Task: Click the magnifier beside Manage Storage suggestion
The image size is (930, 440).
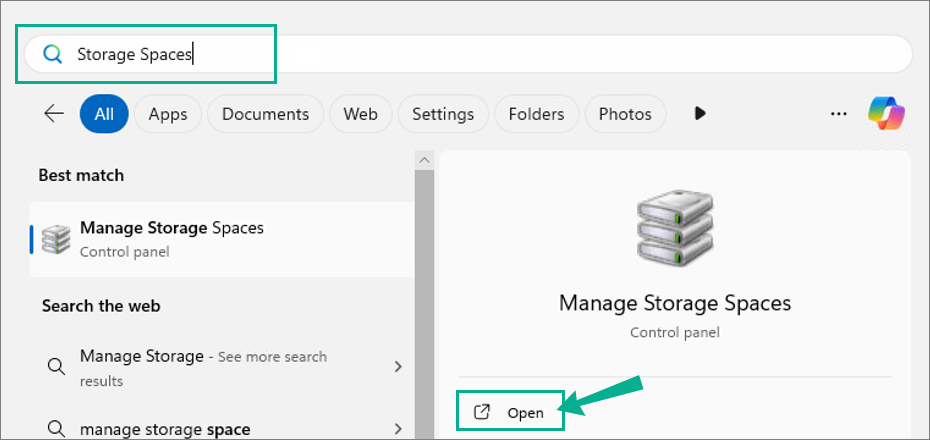Action: click(56, 367)
